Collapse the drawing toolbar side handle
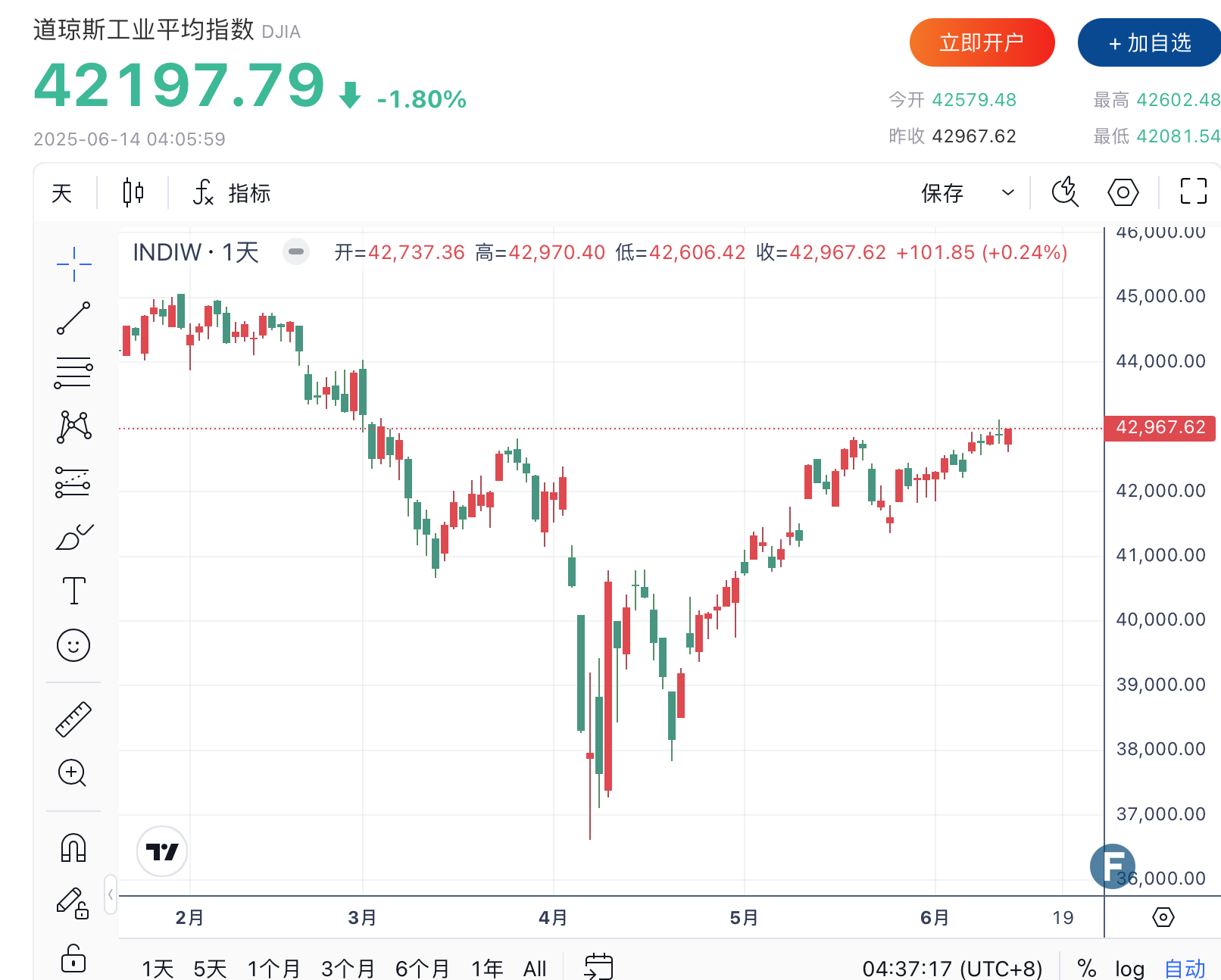The height and width of the screenshot is (980, 1221). (x=111, y=894)
